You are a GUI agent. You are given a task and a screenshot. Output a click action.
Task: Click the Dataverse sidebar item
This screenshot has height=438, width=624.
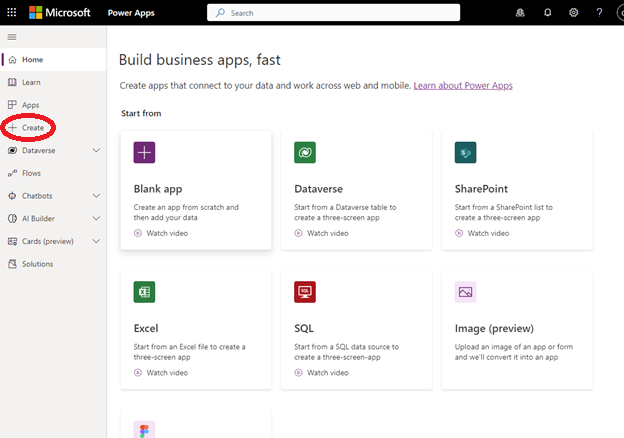[x=53, y=150]
